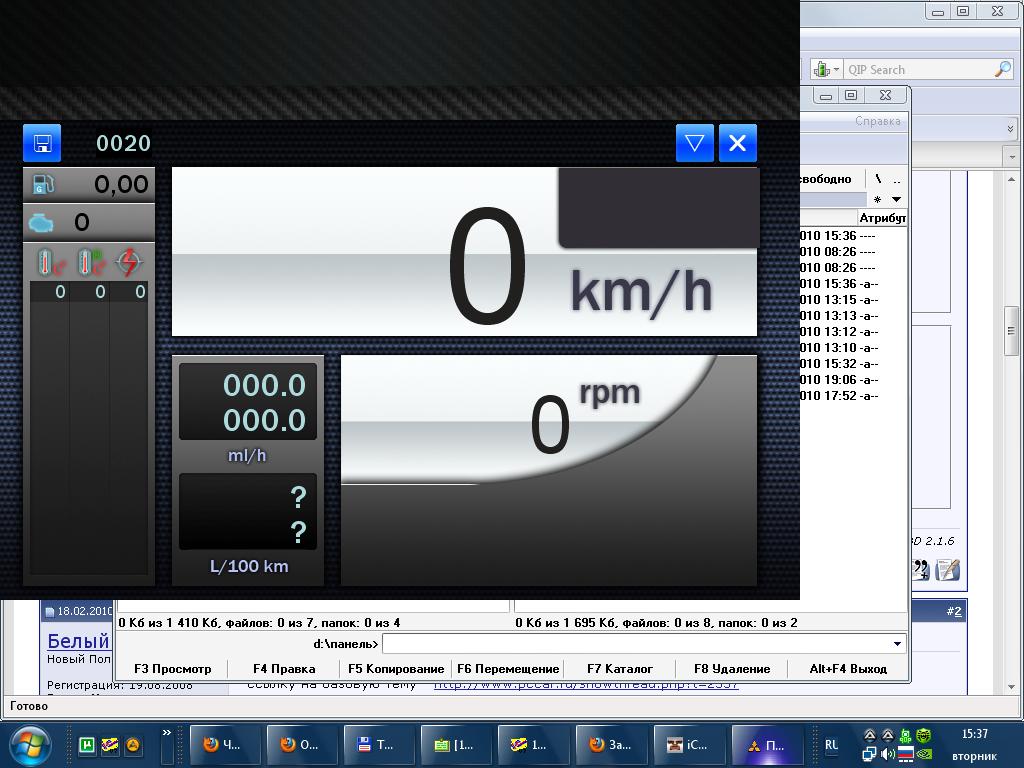Click the F7 Каталог button
This screenshot has width=1024, height=768.
[x=620, y=669]
